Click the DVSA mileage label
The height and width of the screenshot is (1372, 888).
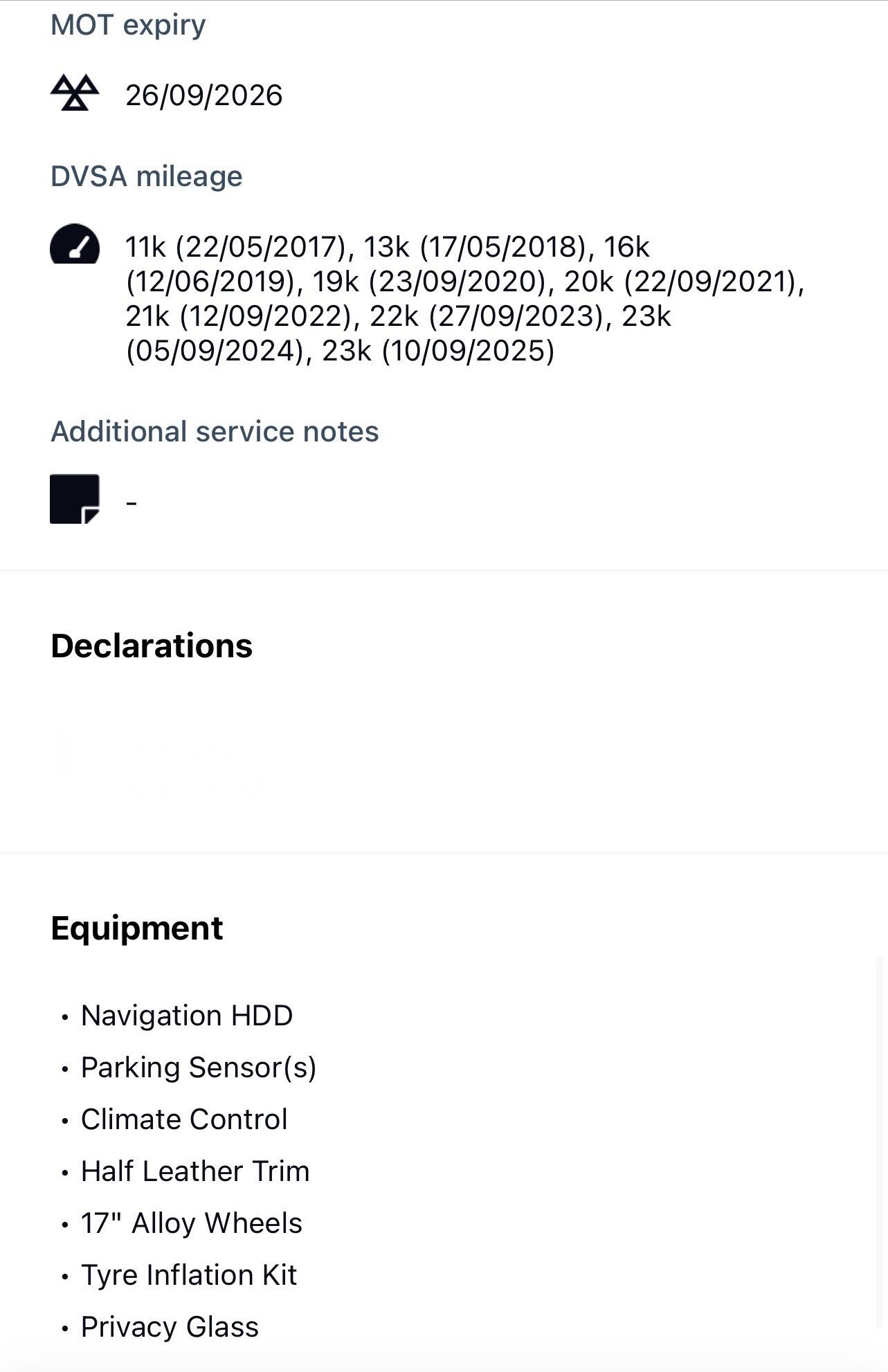click(147, 176)
